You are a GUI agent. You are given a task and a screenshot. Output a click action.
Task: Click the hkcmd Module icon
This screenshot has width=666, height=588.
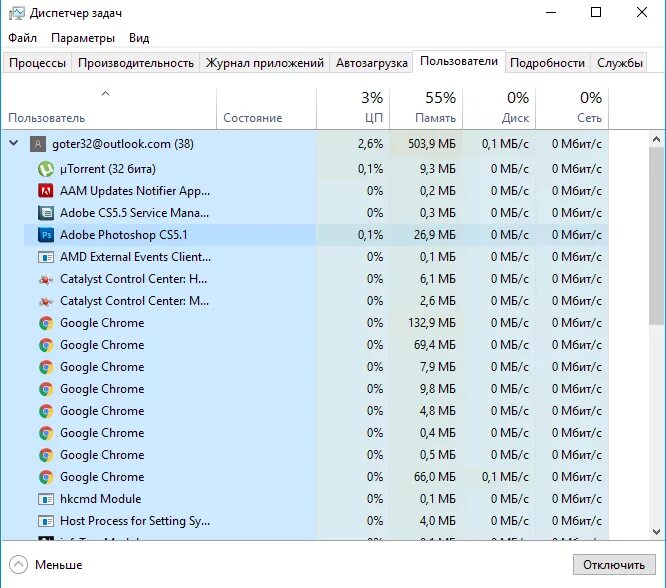[x=46, y=499]
